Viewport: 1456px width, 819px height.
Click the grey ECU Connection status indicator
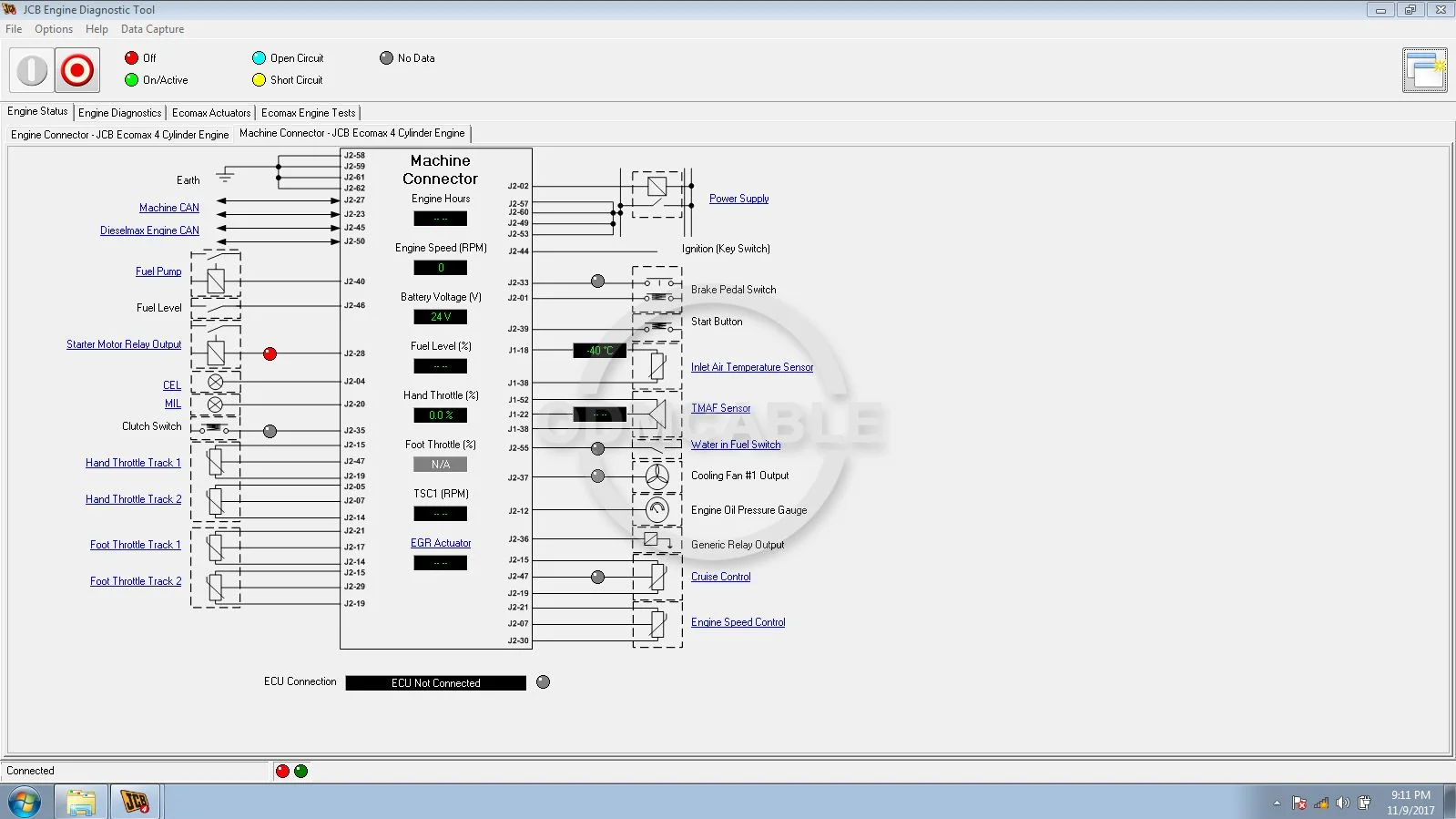[543, 681]
